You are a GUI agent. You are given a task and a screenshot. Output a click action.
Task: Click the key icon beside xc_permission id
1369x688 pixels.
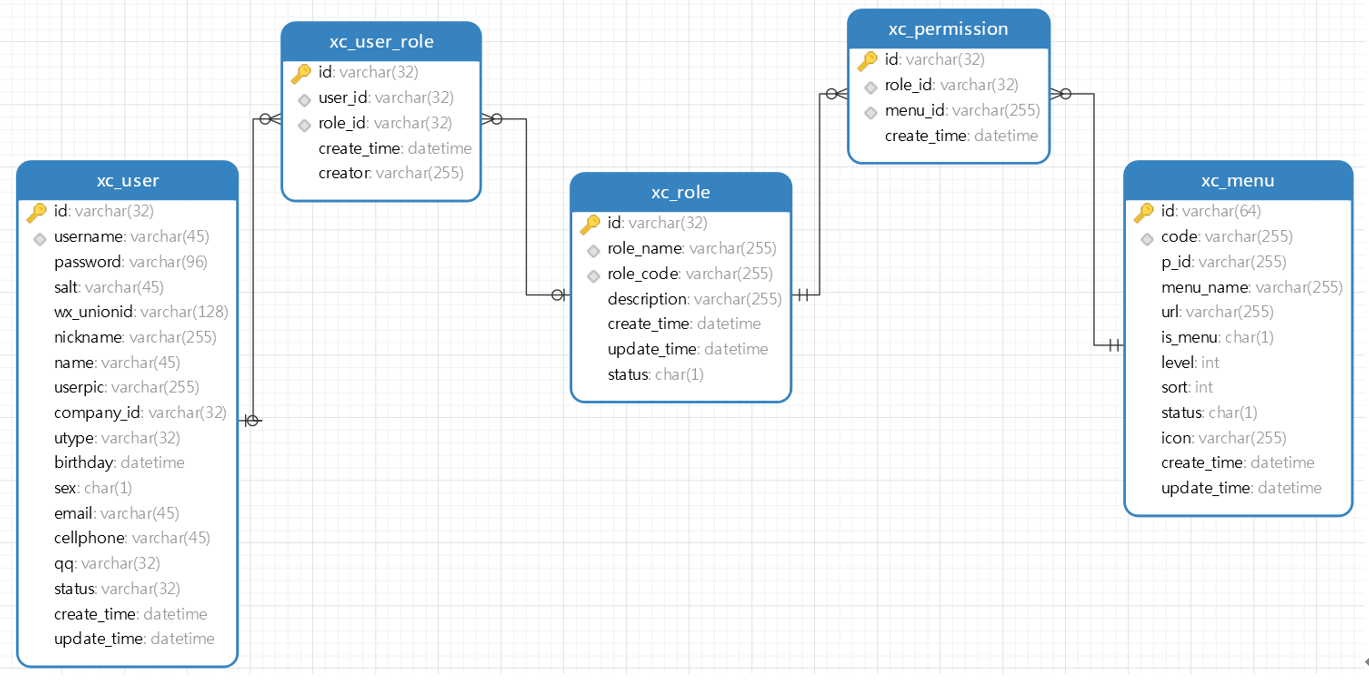pyautogui.click(x=867, y=61)
